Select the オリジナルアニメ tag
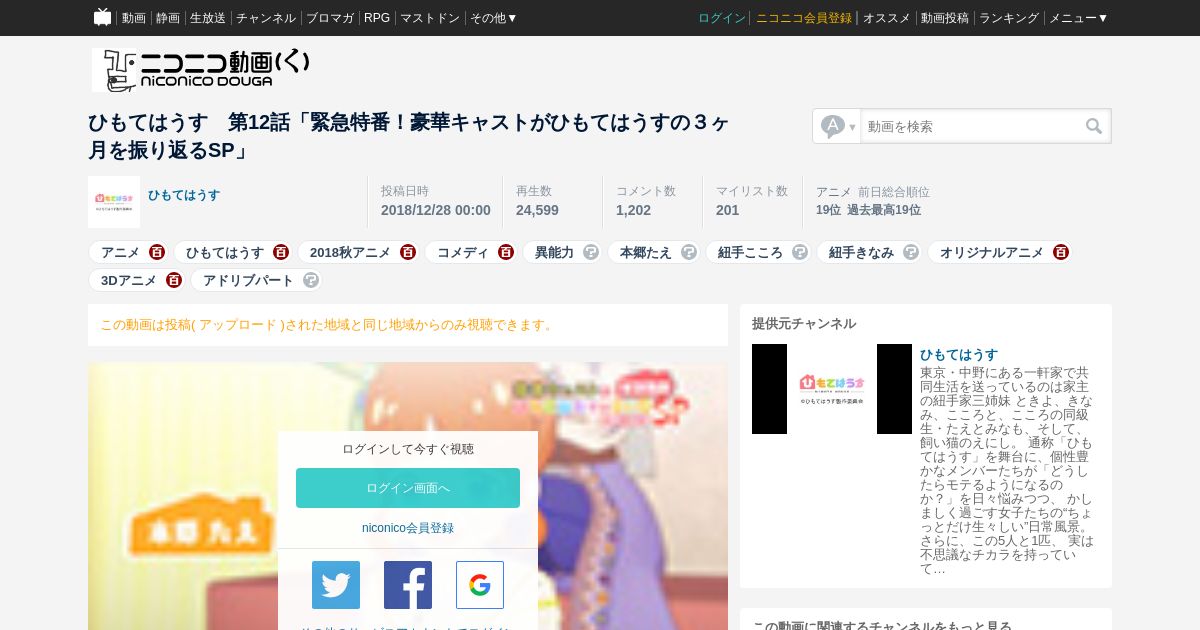This screenshot has width=1200, height=630. pos(992,252)
